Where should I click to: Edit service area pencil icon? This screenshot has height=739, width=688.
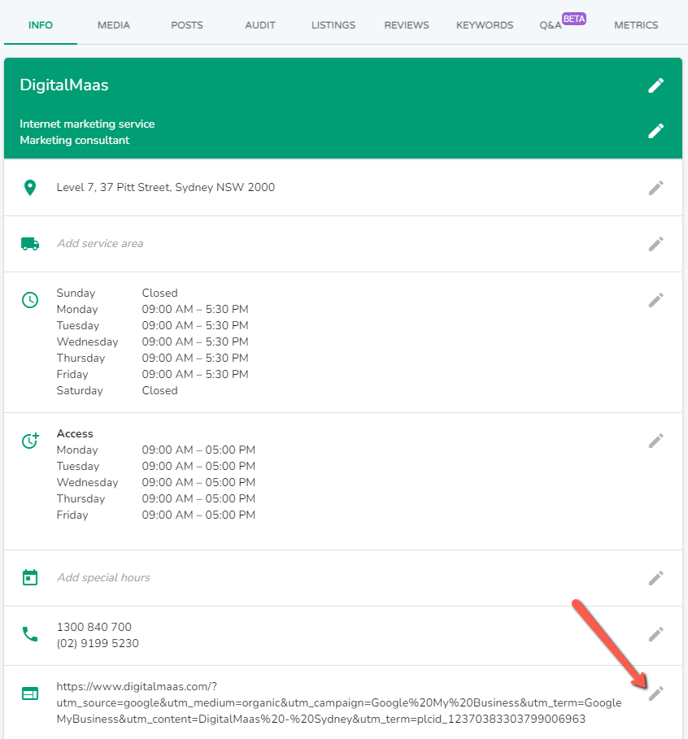[655, 244]
